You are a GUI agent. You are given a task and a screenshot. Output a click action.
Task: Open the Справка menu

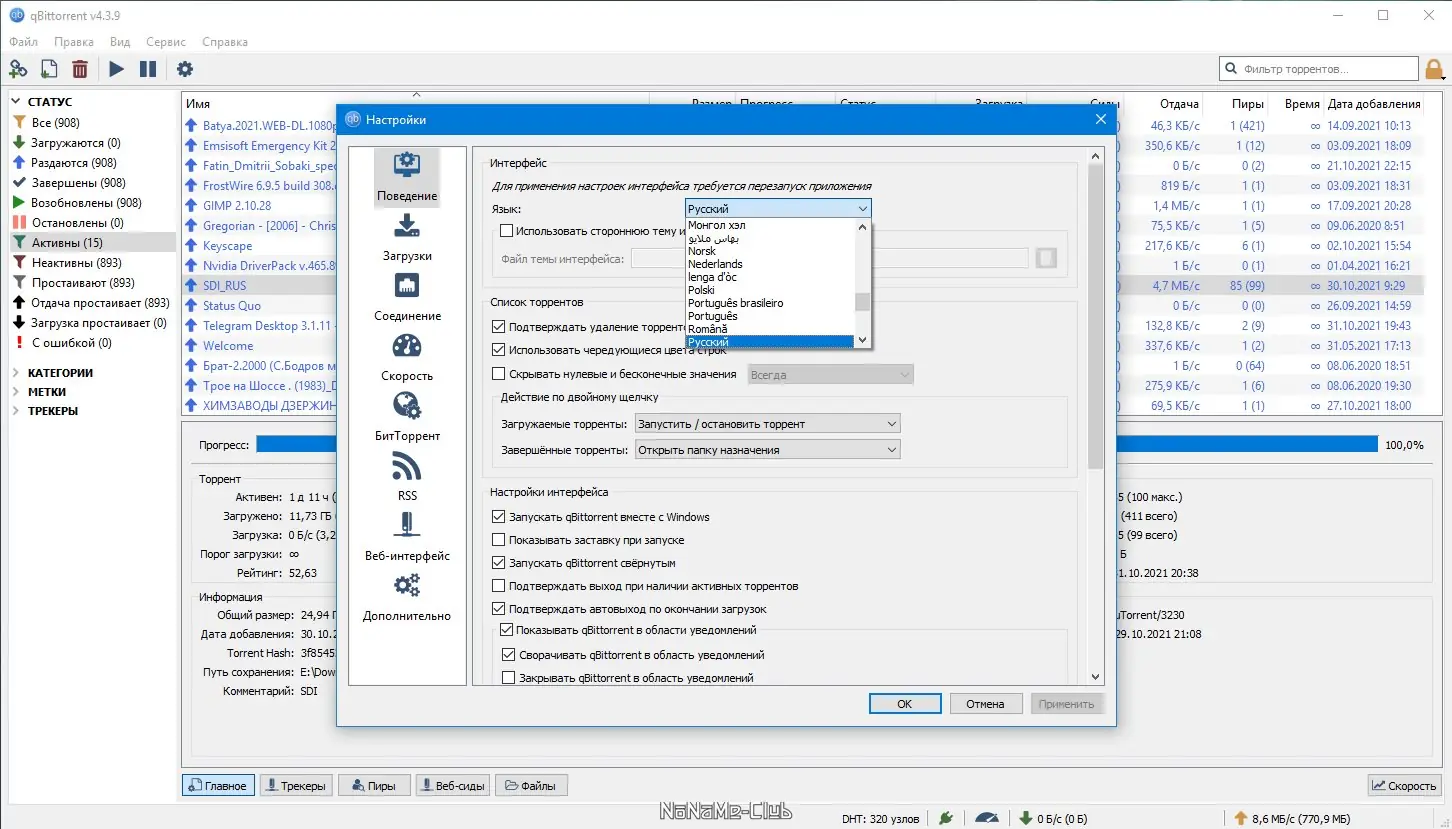click(x=225, y=42)
